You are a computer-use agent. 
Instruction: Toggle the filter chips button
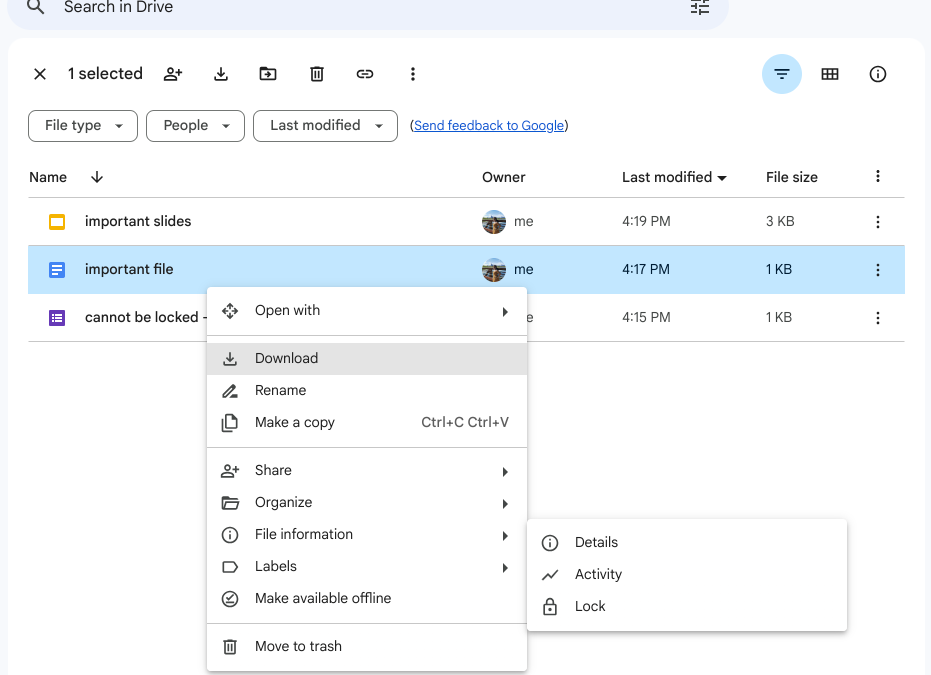[782, 74]
